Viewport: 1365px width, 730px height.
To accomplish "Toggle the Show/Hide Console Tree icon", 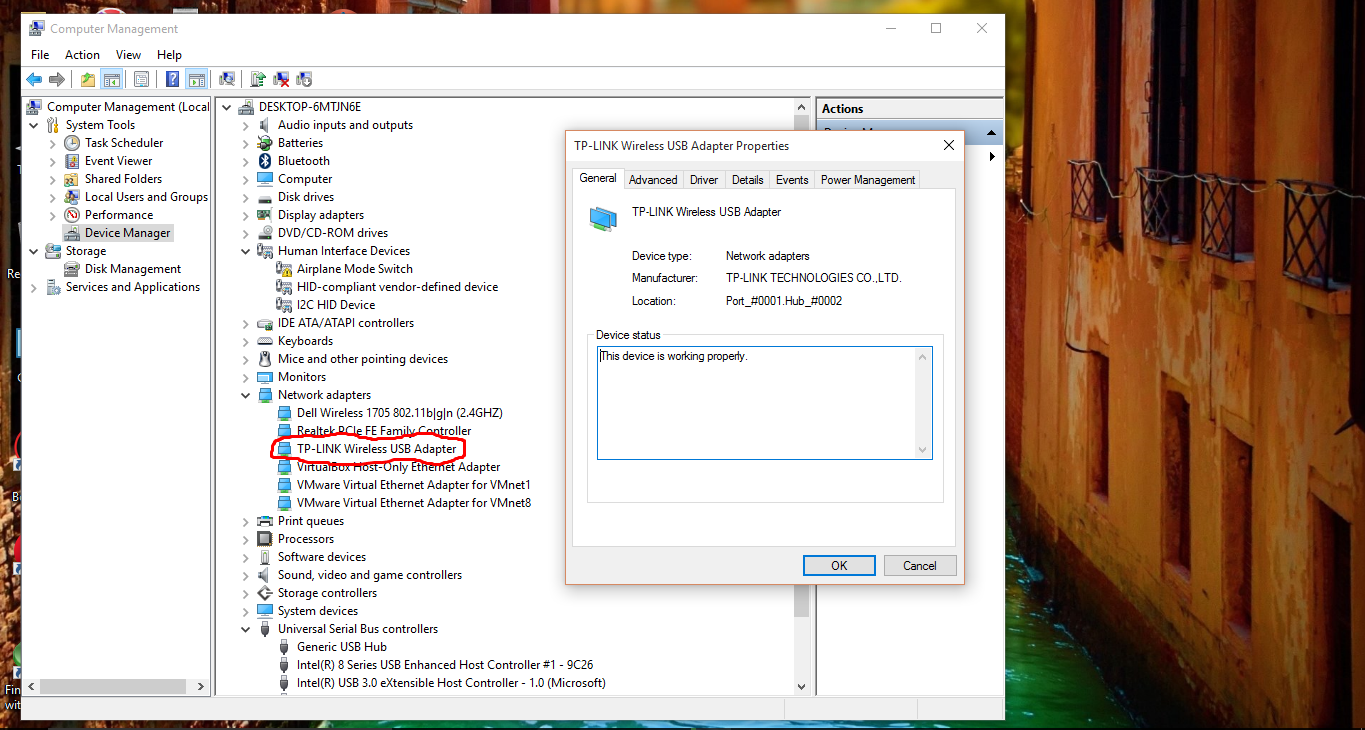I will (x=111, y=79).
